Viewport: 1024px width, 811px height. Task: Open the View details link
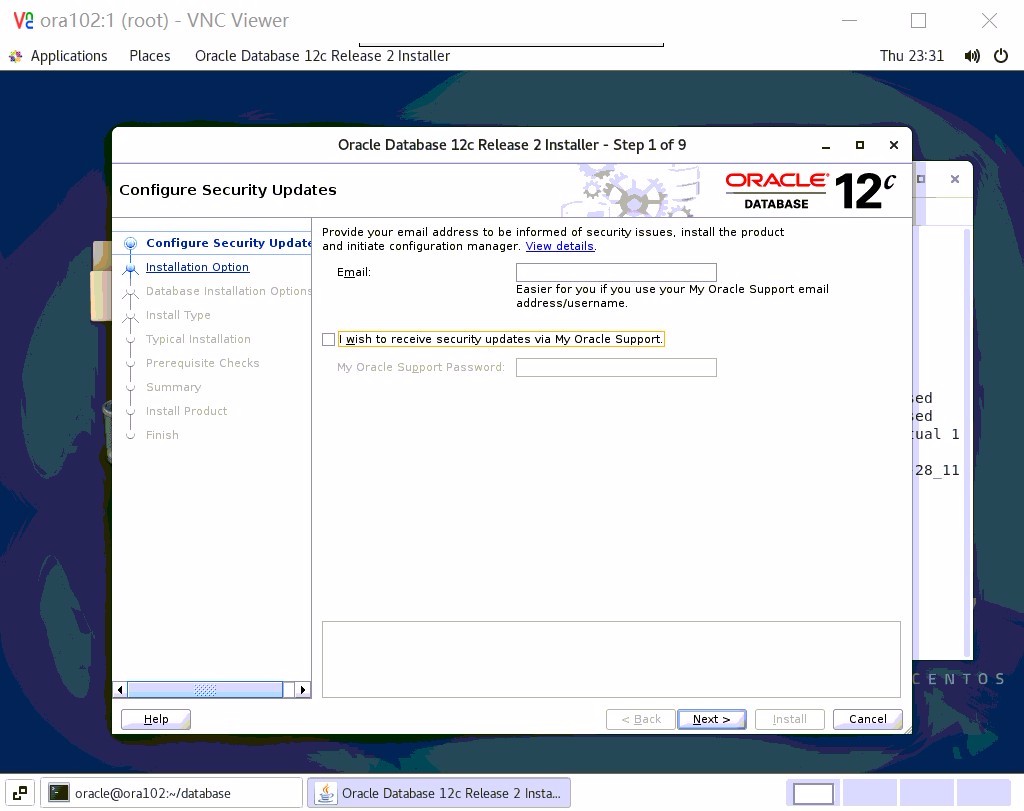tap(560, 246)
